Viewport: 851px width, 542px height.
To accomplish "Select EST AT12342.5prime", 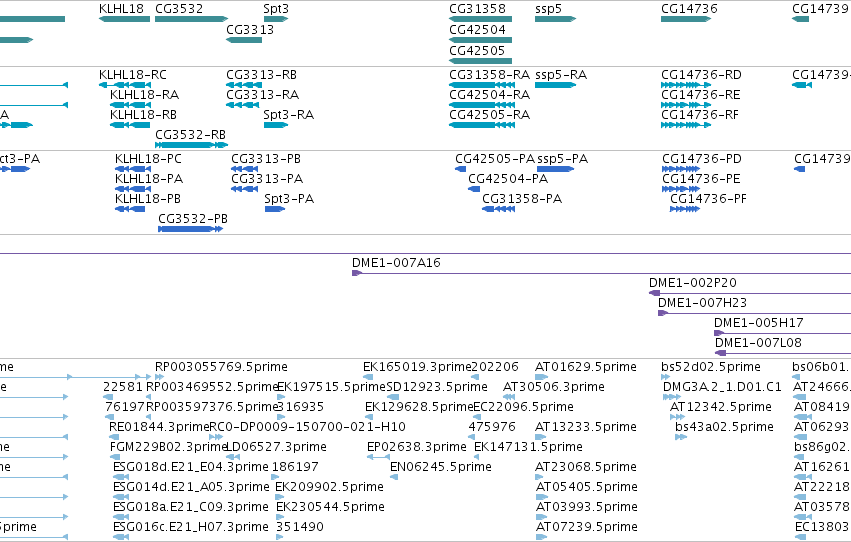I will pyautogui.click(x=677, y=417).
